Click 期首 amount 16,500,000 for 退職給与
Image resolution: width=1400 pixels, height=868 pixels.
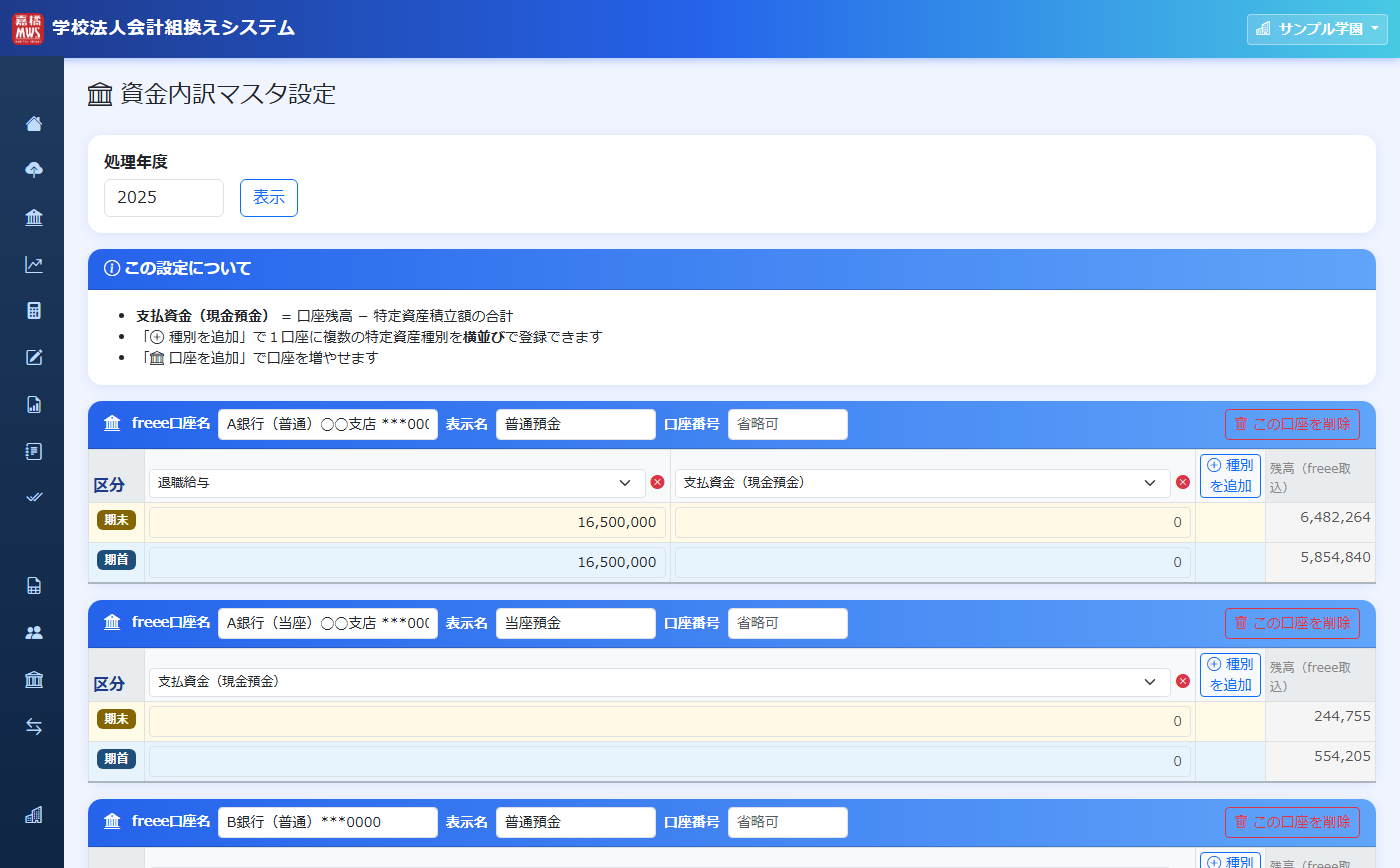click(408, 562)
